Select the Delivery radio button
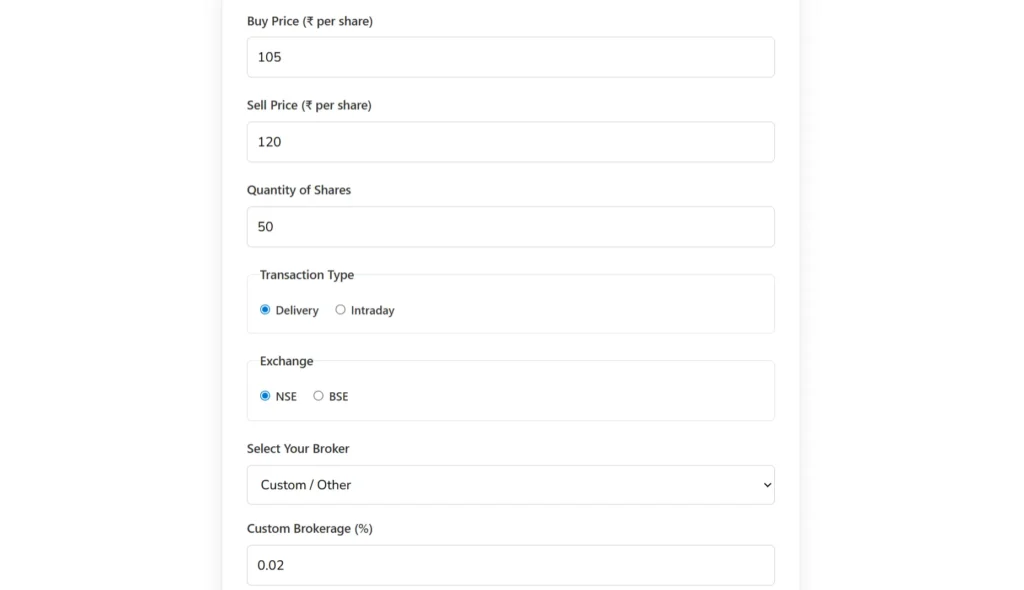Viewport: 1024px width, 590px height. [x=264, y=310]
